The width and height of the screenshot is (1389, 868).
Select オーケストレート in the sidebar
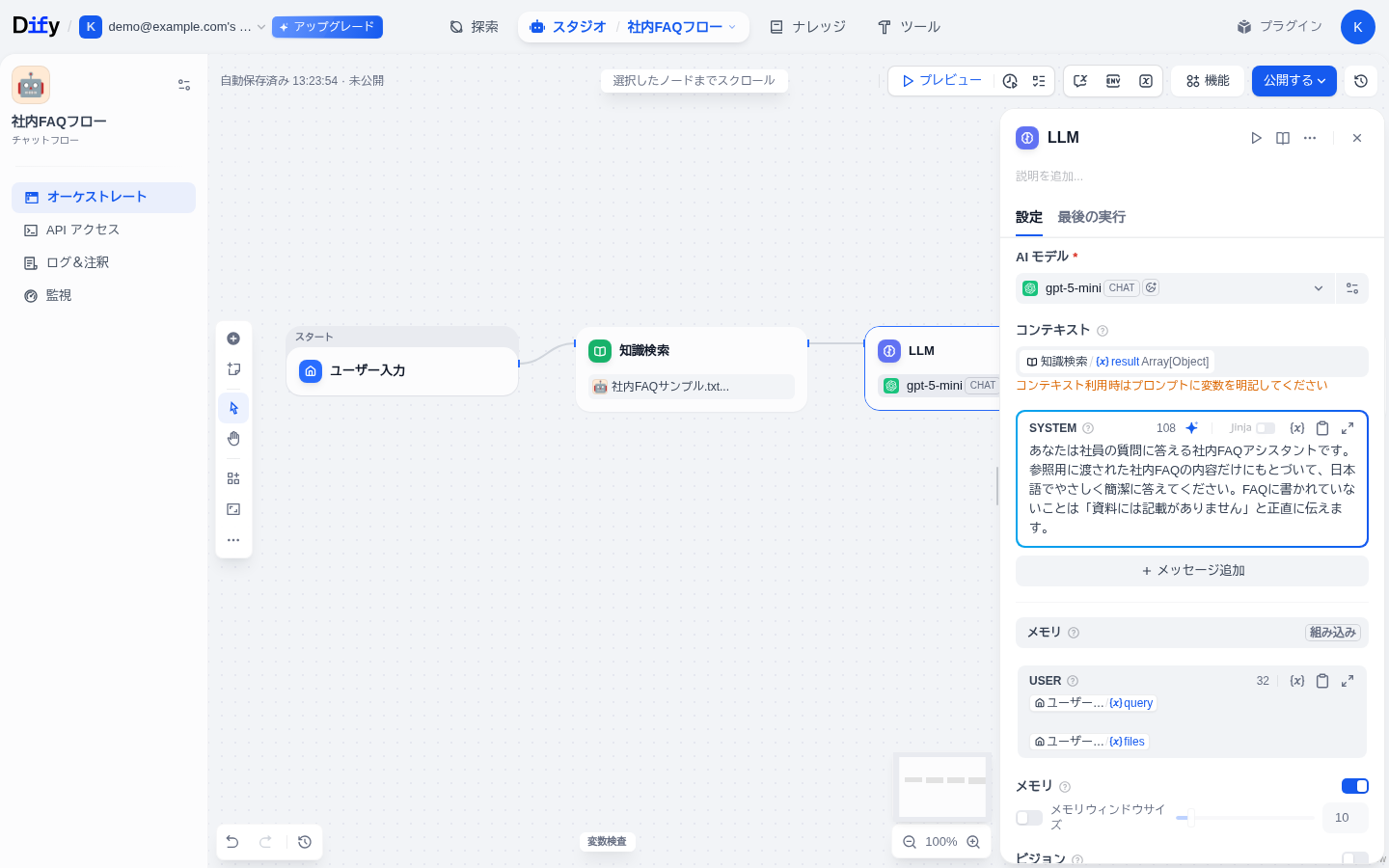103,197
